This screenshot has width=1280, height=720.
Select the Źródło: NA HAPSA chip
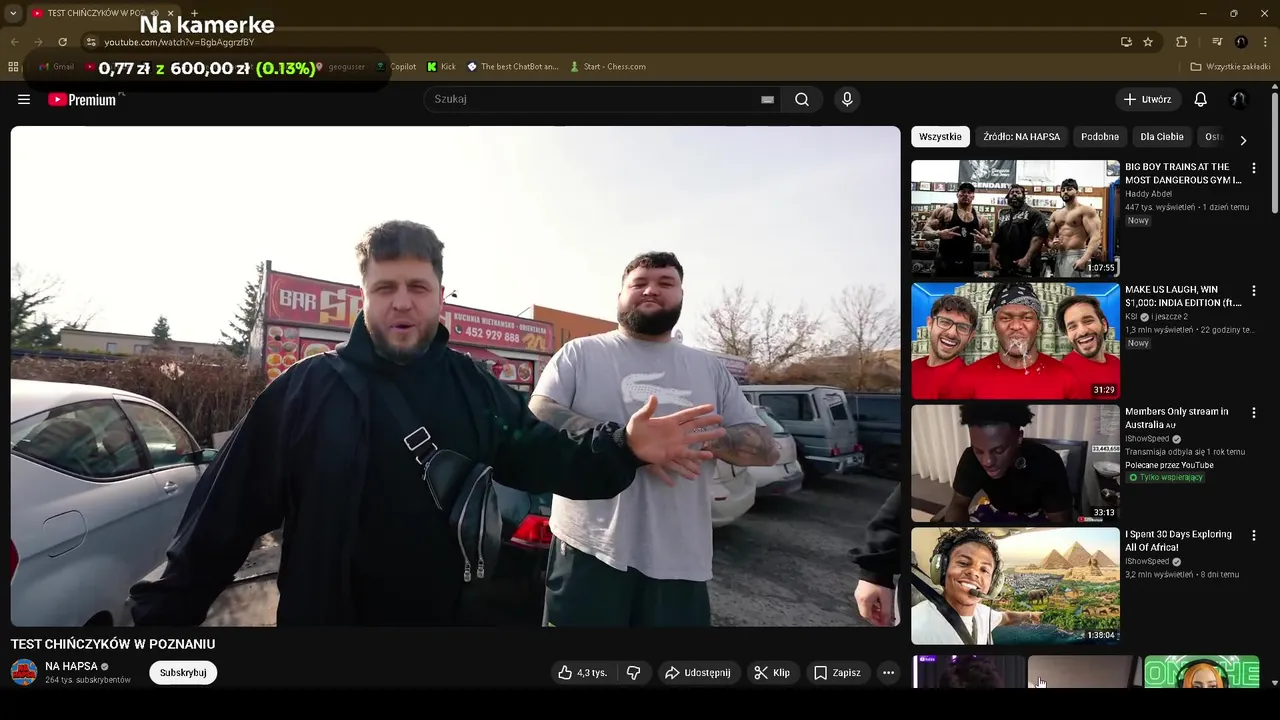tap(1021, 137)
